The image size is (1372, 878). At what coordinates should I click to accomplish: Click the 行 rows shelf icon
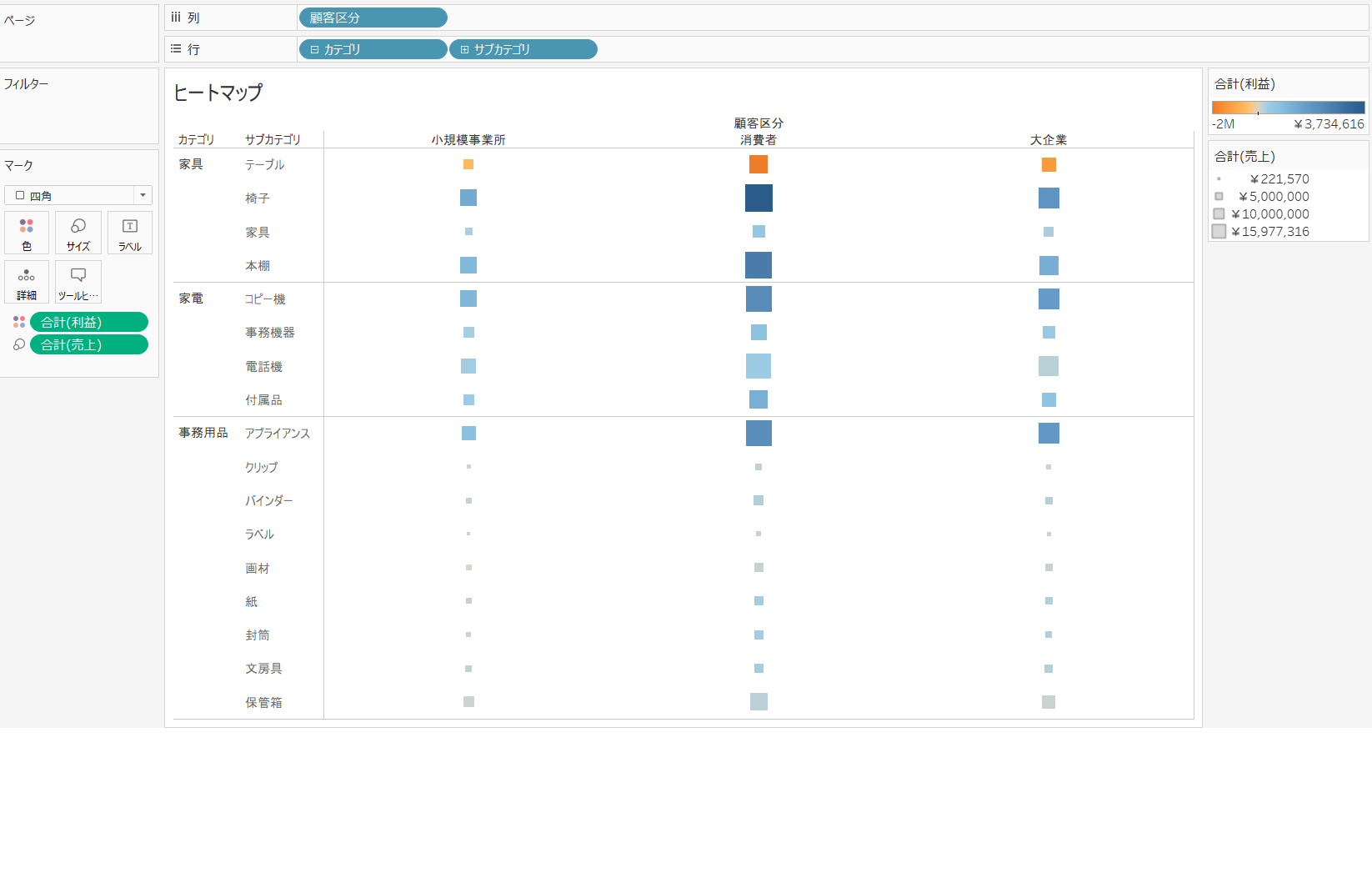[x=176, y=49]
